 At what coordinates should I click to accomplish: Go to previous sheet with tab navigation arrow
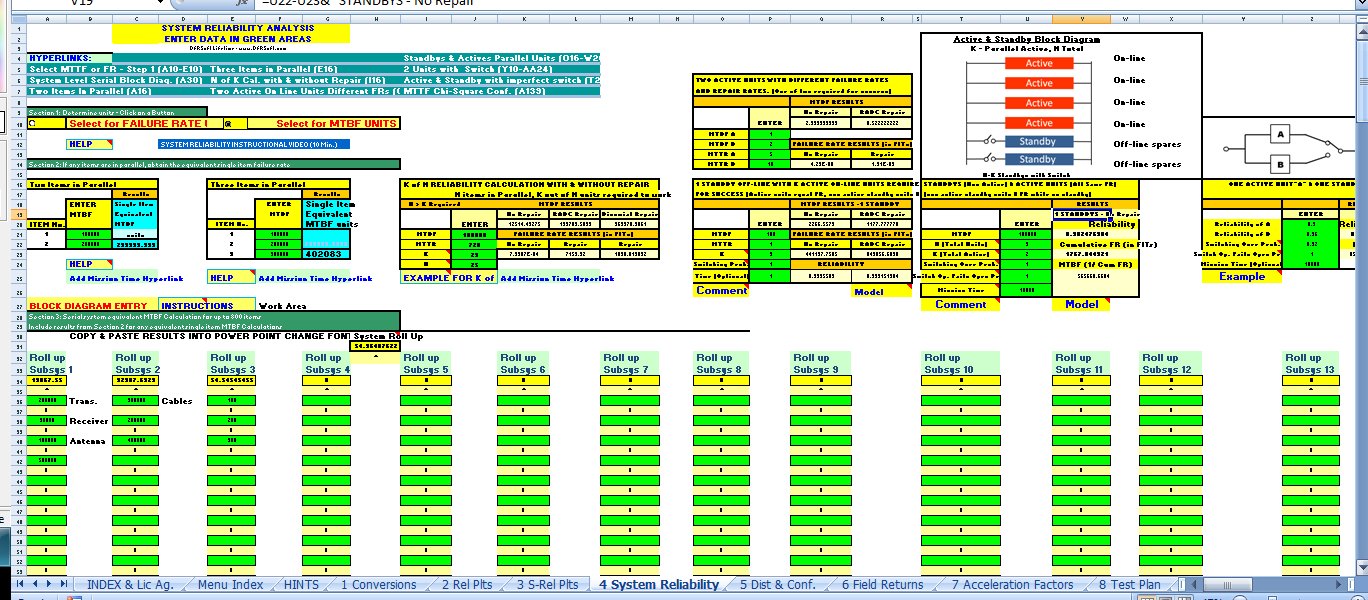pos(36,584)
